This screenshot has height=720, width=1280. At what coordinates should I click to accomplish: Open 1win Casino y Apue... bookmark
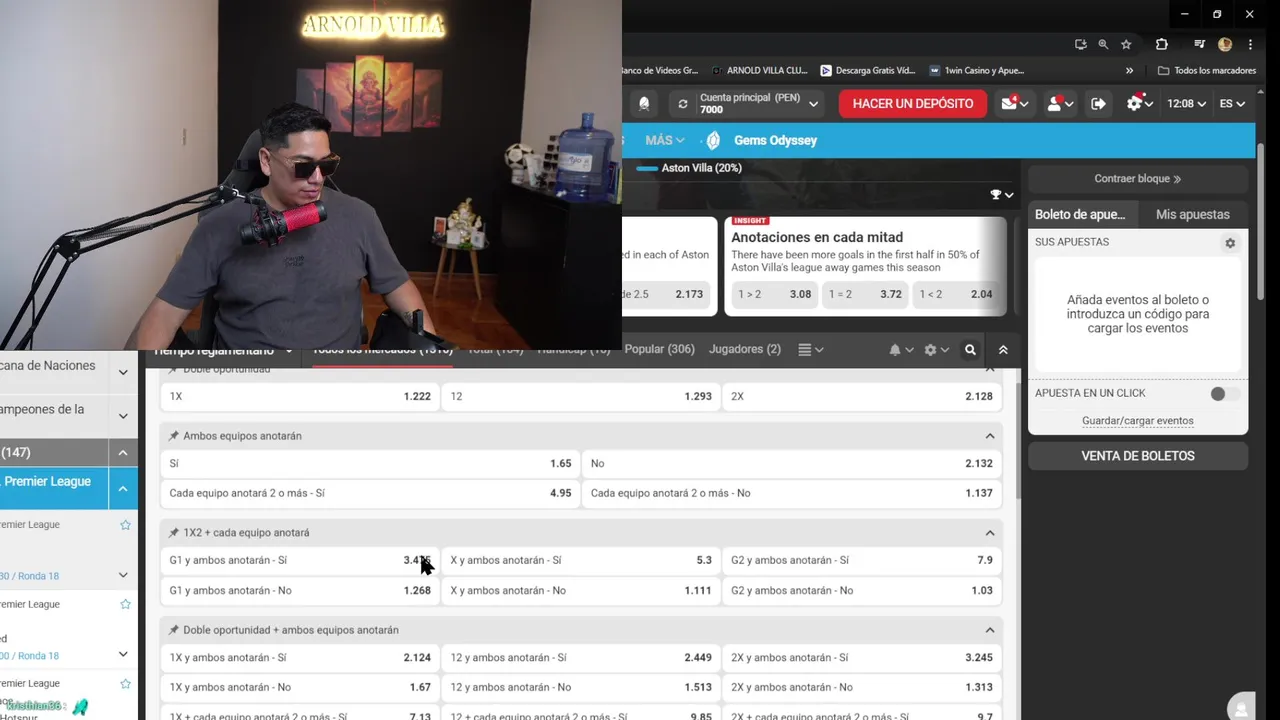977,71
